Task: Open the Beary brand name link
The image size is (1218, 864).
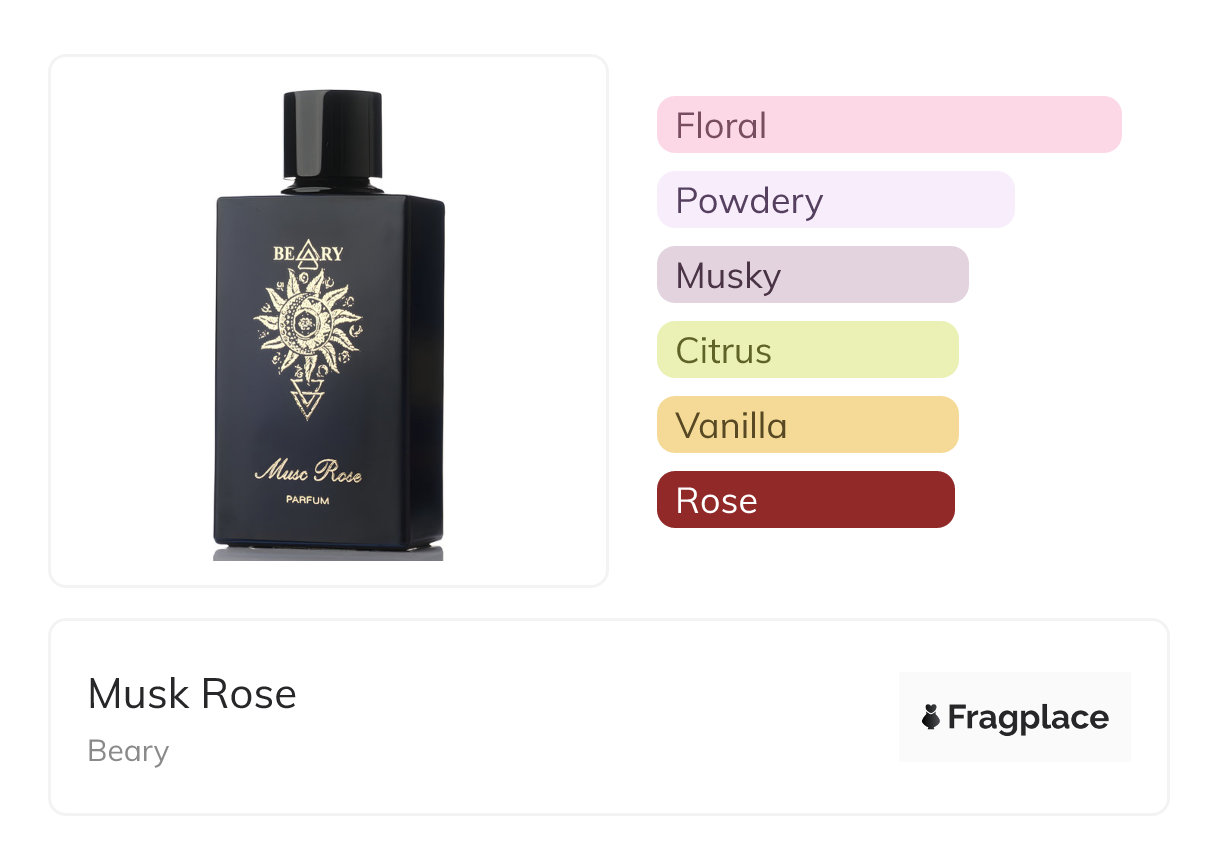Action: 128,751
